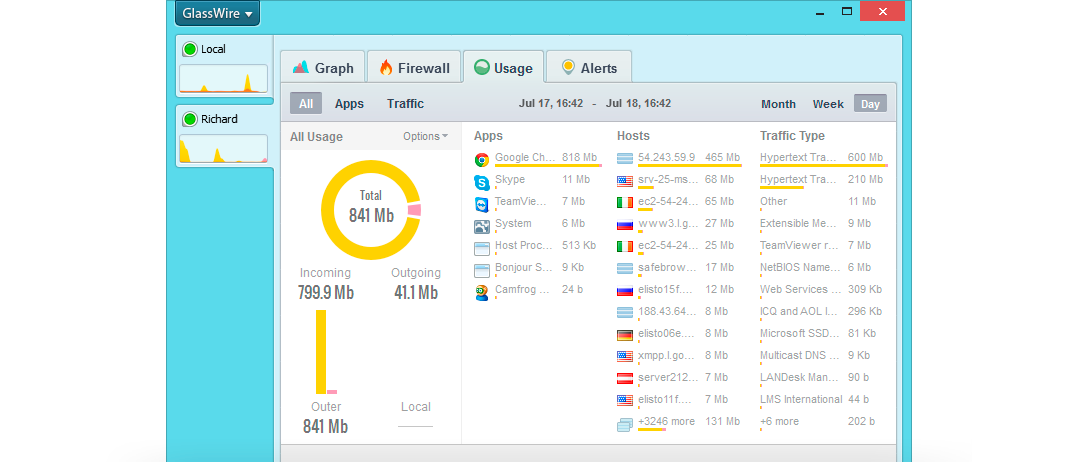The width and height of the screenshot is (1078, 462).
Task: Switch time range to Month
Action: click(x=778, y=104)
